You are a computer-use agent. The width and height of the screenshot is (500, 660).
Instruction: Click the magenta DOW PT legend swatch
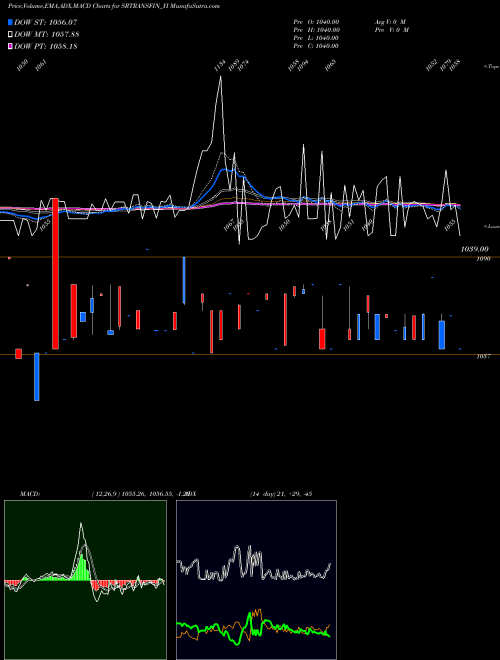pos(10,46)
